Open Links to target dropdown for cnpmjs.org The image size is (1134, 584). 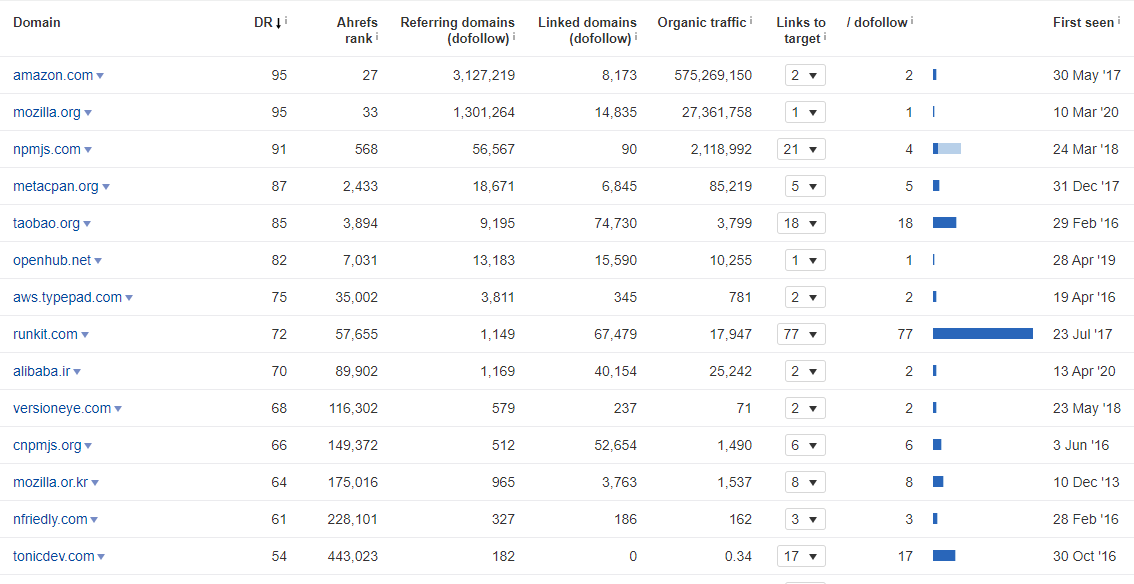tap(805, 445)
